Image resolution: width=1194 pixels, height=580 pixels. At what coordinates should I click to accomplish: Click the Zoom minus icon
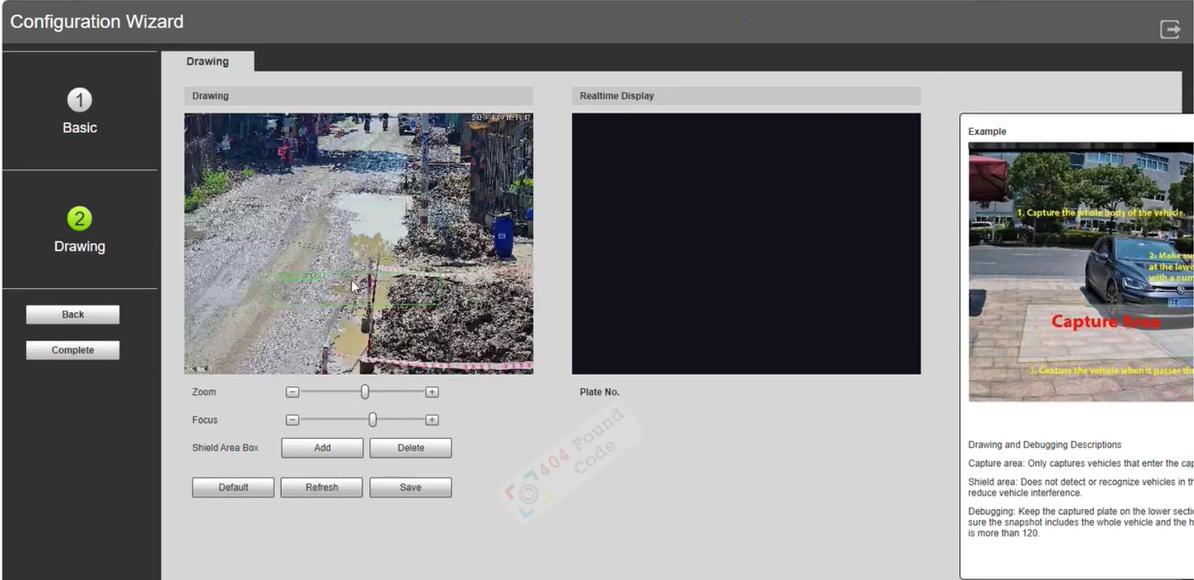pyautogui.click(x=292, y=392)
